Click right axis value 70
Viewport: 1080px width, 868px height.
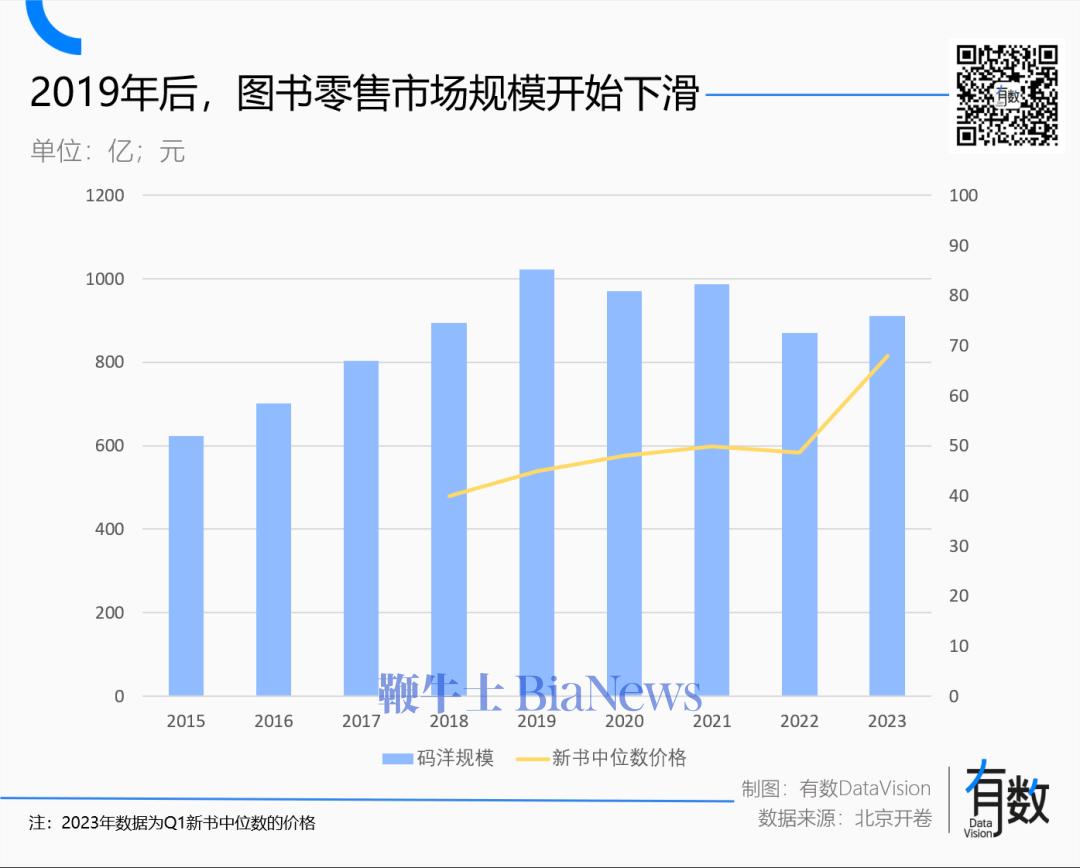(x=959, y=346)
